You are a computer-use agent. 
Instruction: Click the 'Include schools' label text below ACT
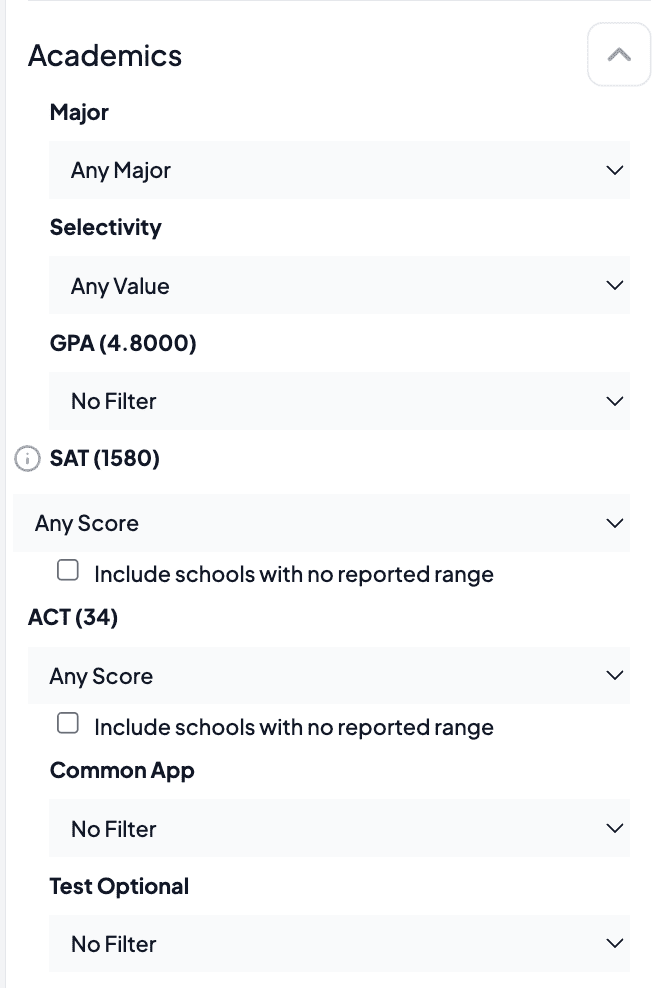coord(294,728)
